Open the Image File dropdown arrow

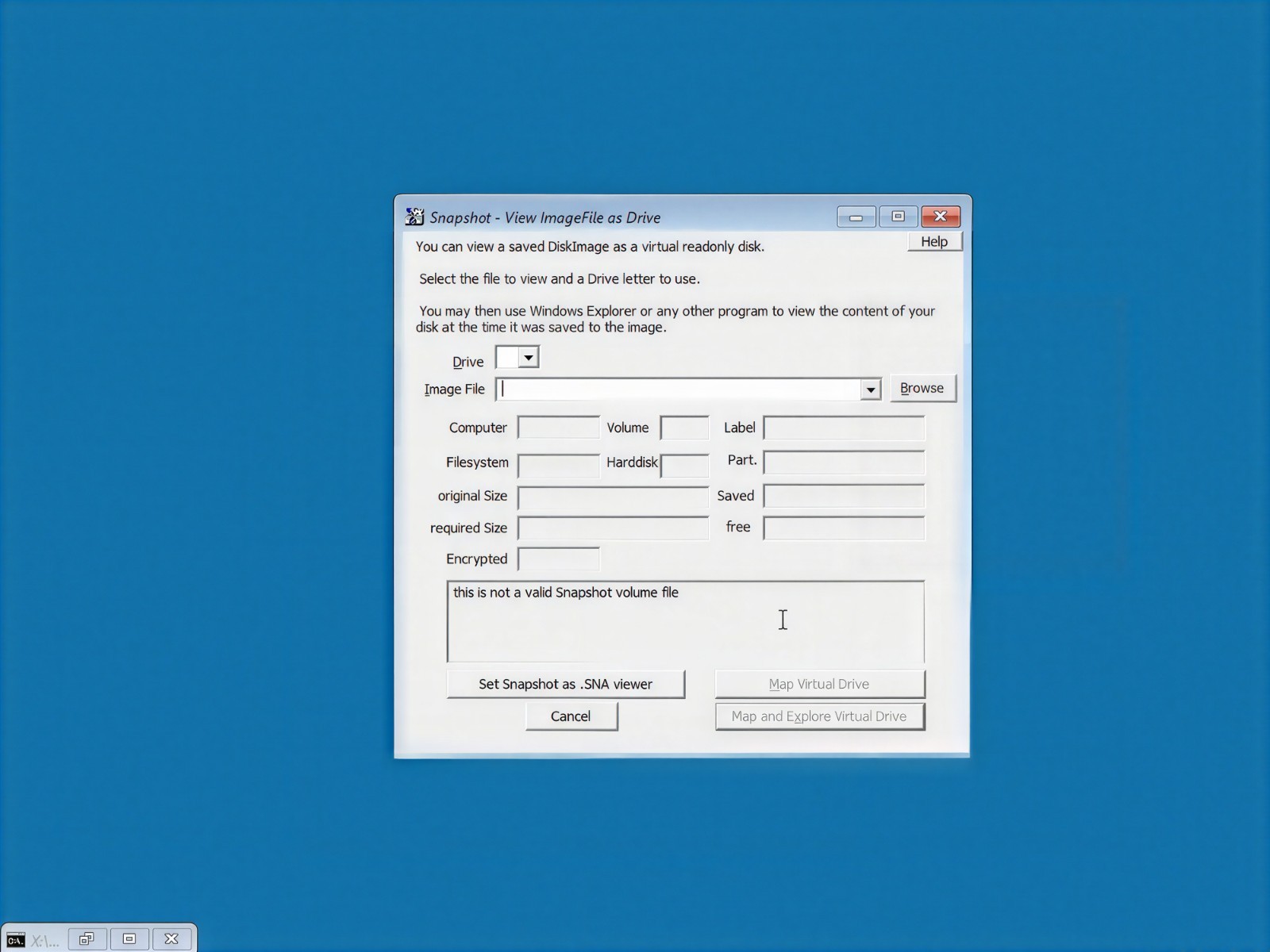coord(871,390)
